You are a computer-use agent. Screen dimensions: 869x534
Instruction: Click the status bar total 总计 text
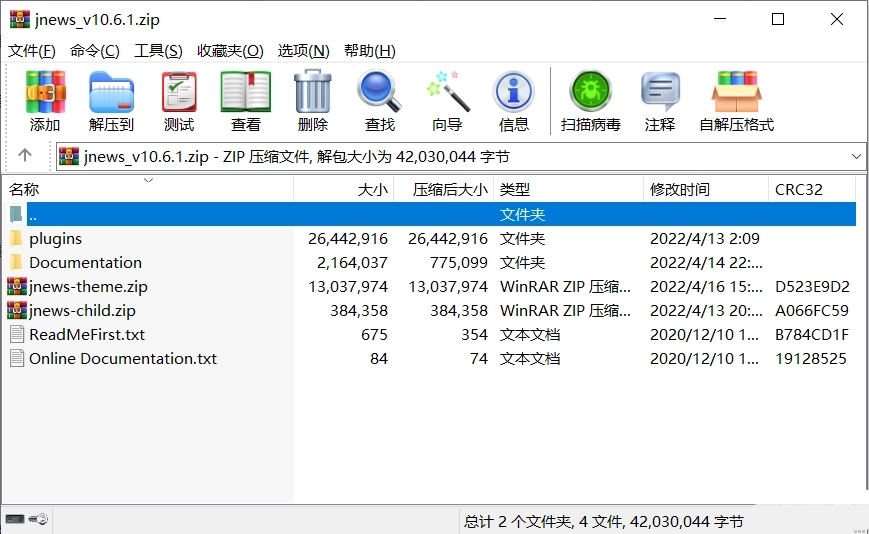point(604,521)
